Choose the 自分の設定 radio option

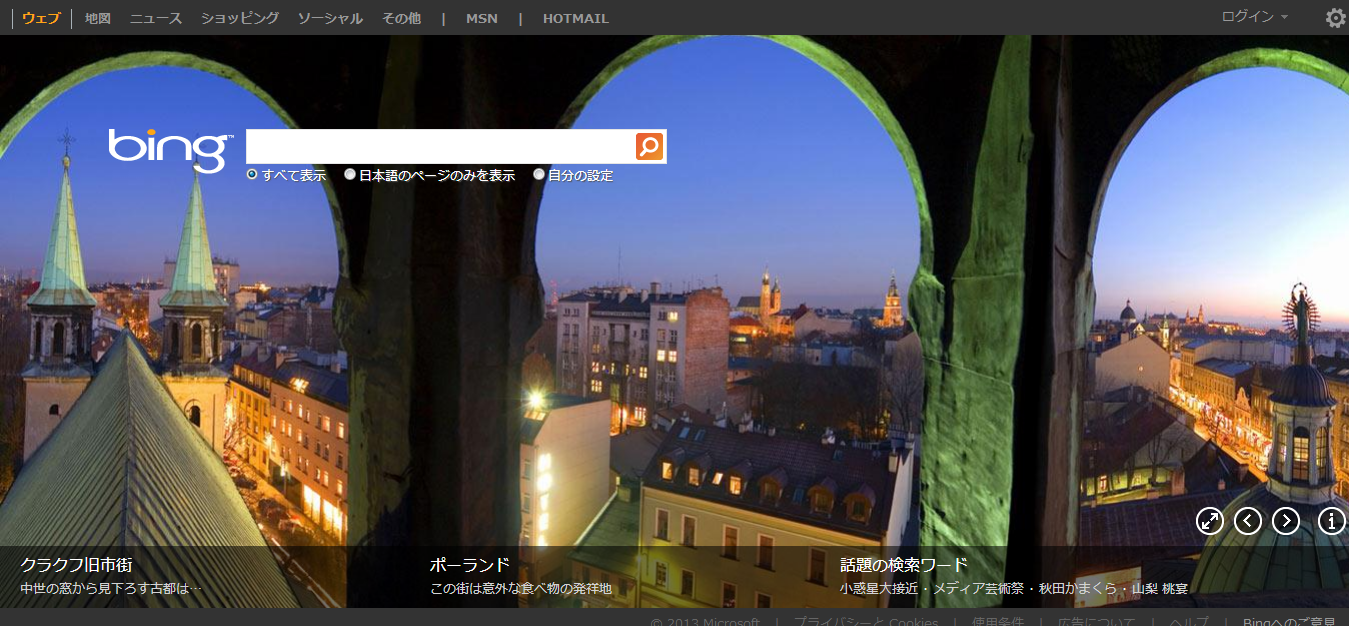click(x=539, y=175)
